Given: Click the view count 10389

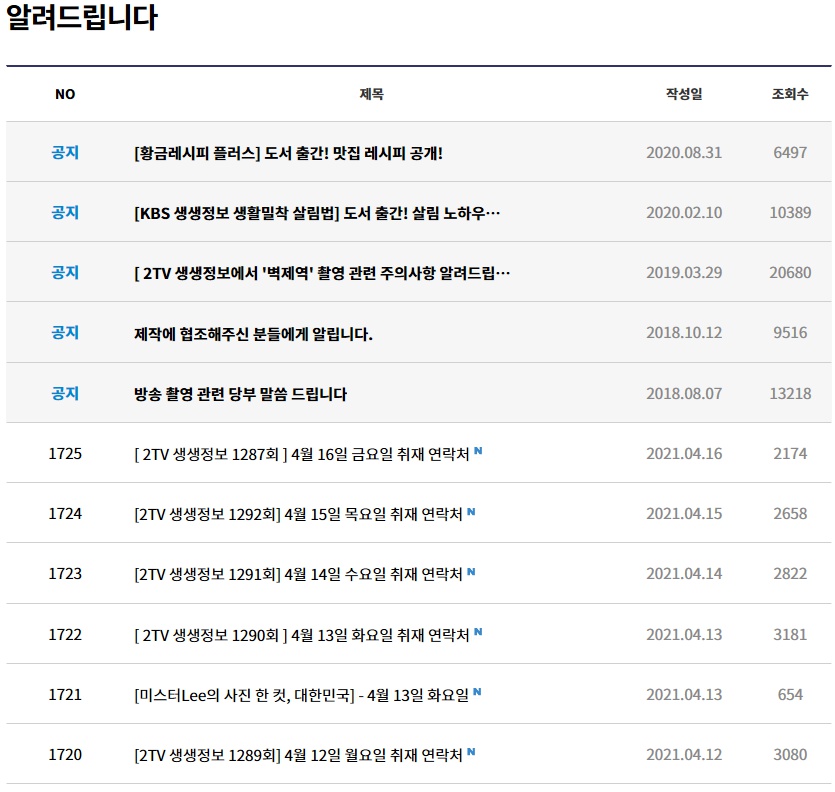Looking at the screenshot, I should coord(790,213).
